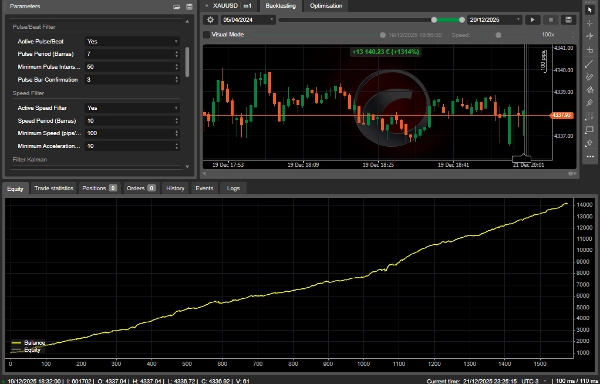The image size is (600, 384).
Task: Click load parameters icon in Parameters header
Action: click(177, 7)
